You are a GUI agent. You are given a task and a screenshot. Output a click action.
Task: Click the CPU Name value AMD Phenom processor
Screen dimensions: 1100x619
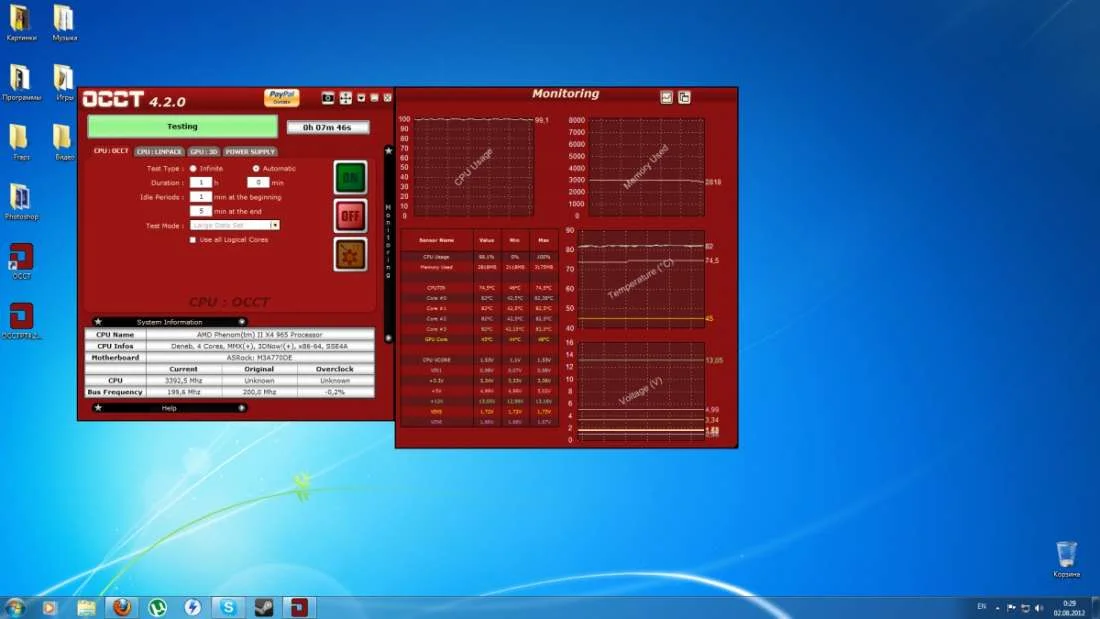tap(260, 335)
